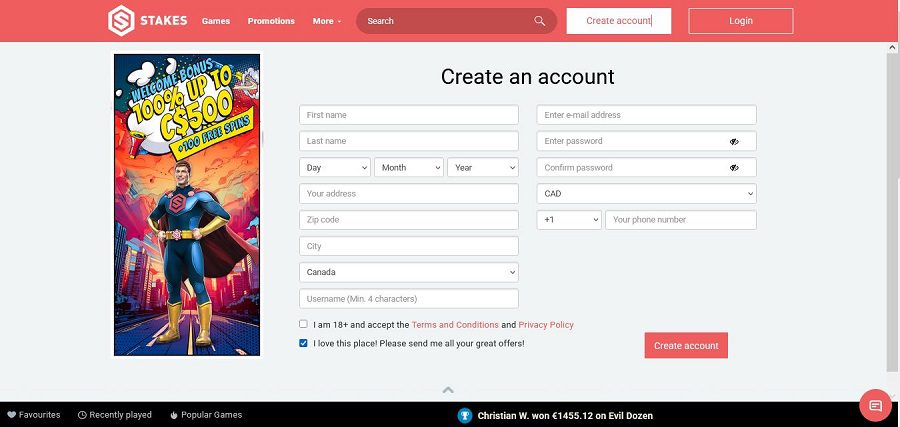The height and width of the screenshot is (427, 900).
Task: Click the up chevron above footer bar
Action: click(x=448, y=390)
